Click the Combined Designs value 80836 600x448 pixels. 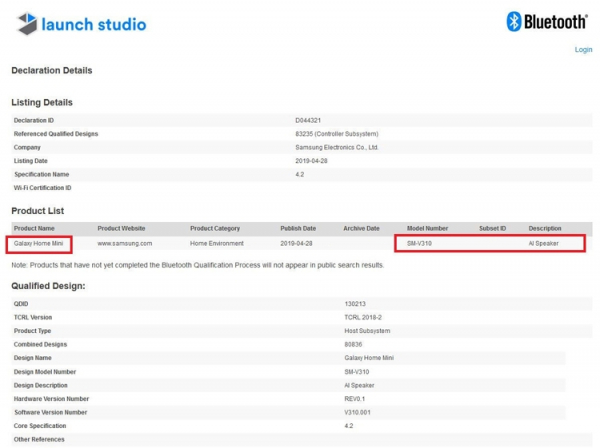353,343
